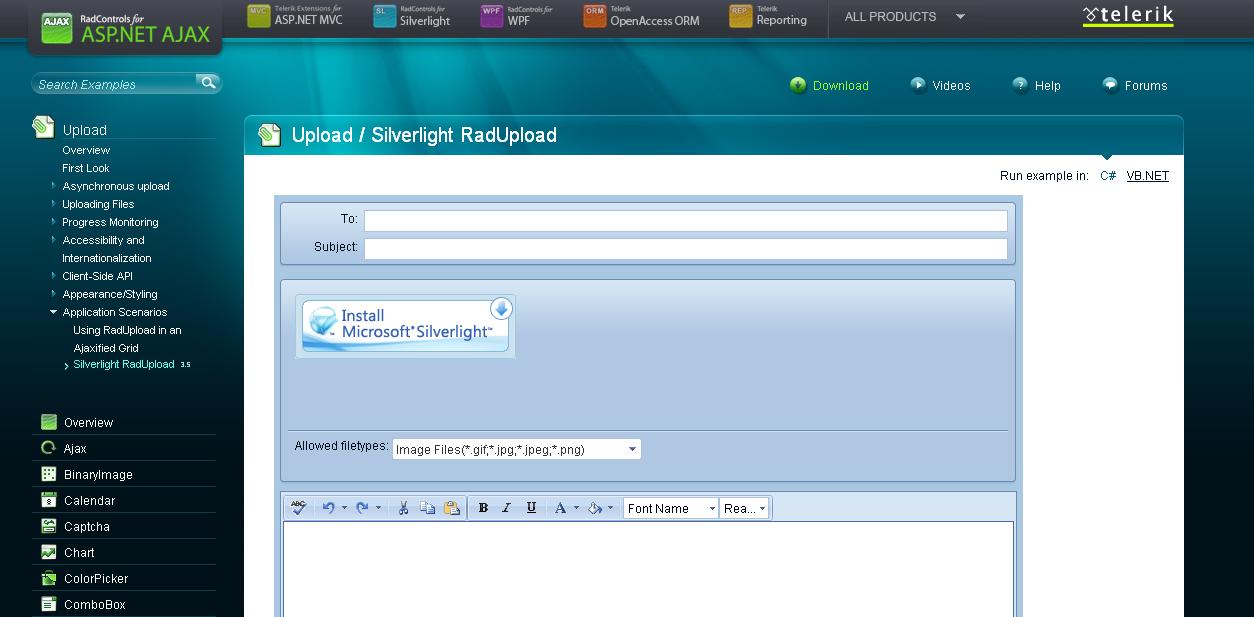The width and height of the screenshot is (1254, 617).
Task: Click the Subject input field
Action: click(686, 249)
